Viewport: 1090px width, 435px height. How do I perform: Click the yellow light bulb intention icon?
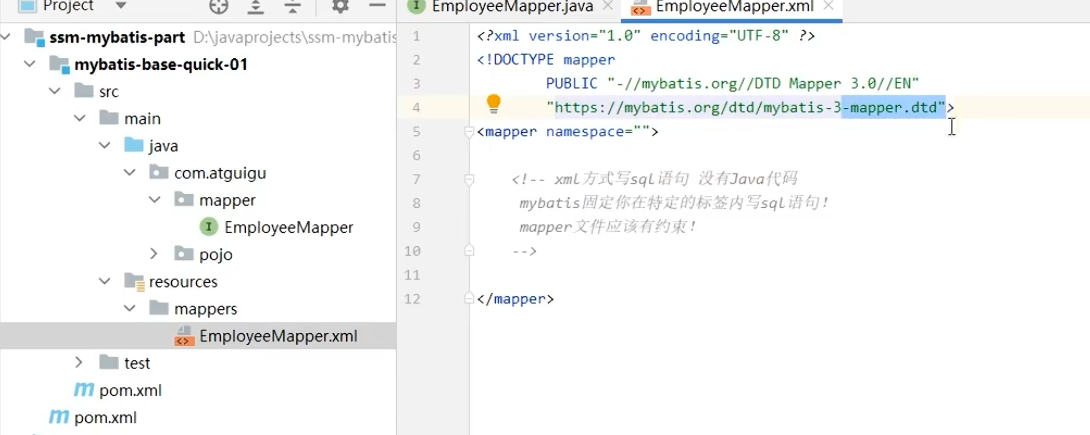[494, 104]
